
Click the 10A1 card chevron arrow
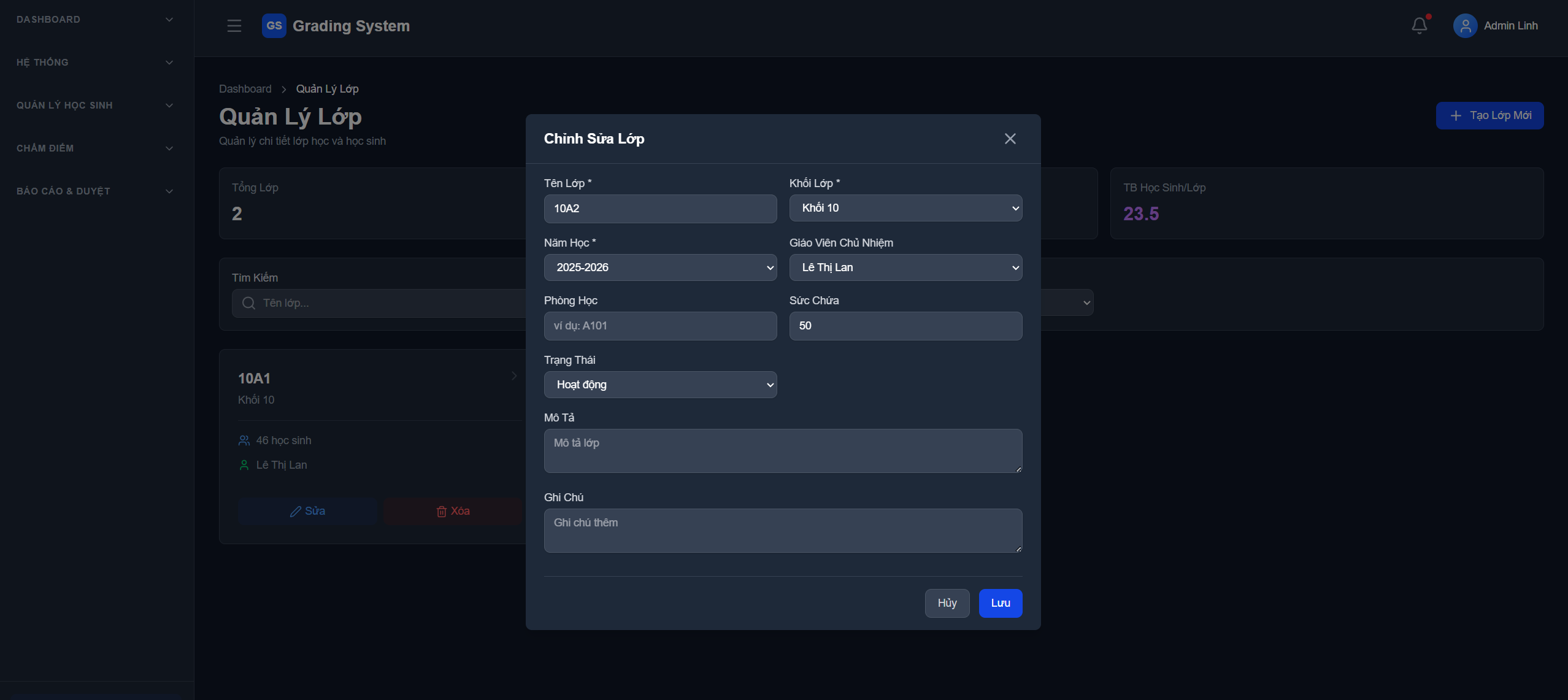(514, 376)
